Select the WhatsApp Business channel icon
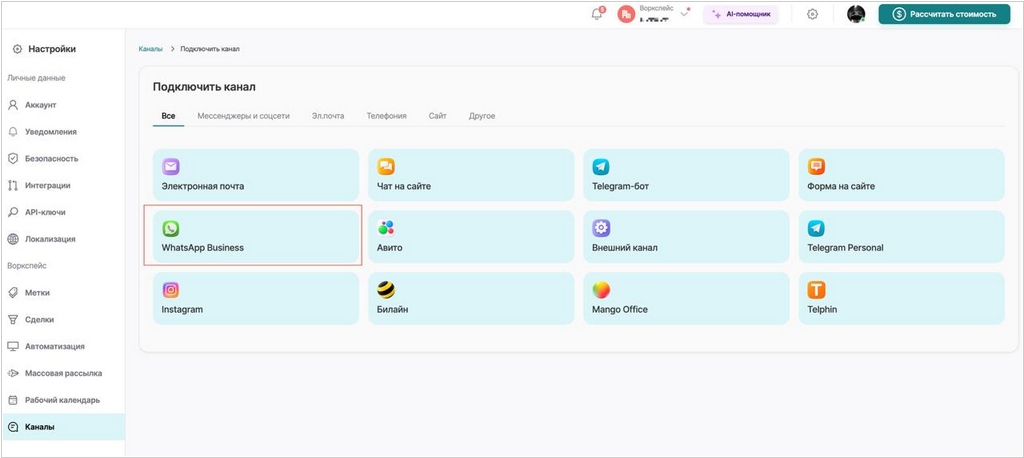 [x=171, y=229]
